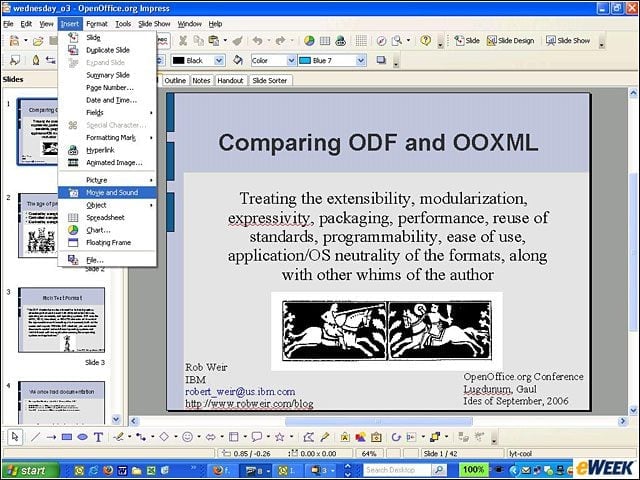Choose the line-with-arrow tool
640x480 pixels.
click(x=51, y=437)
